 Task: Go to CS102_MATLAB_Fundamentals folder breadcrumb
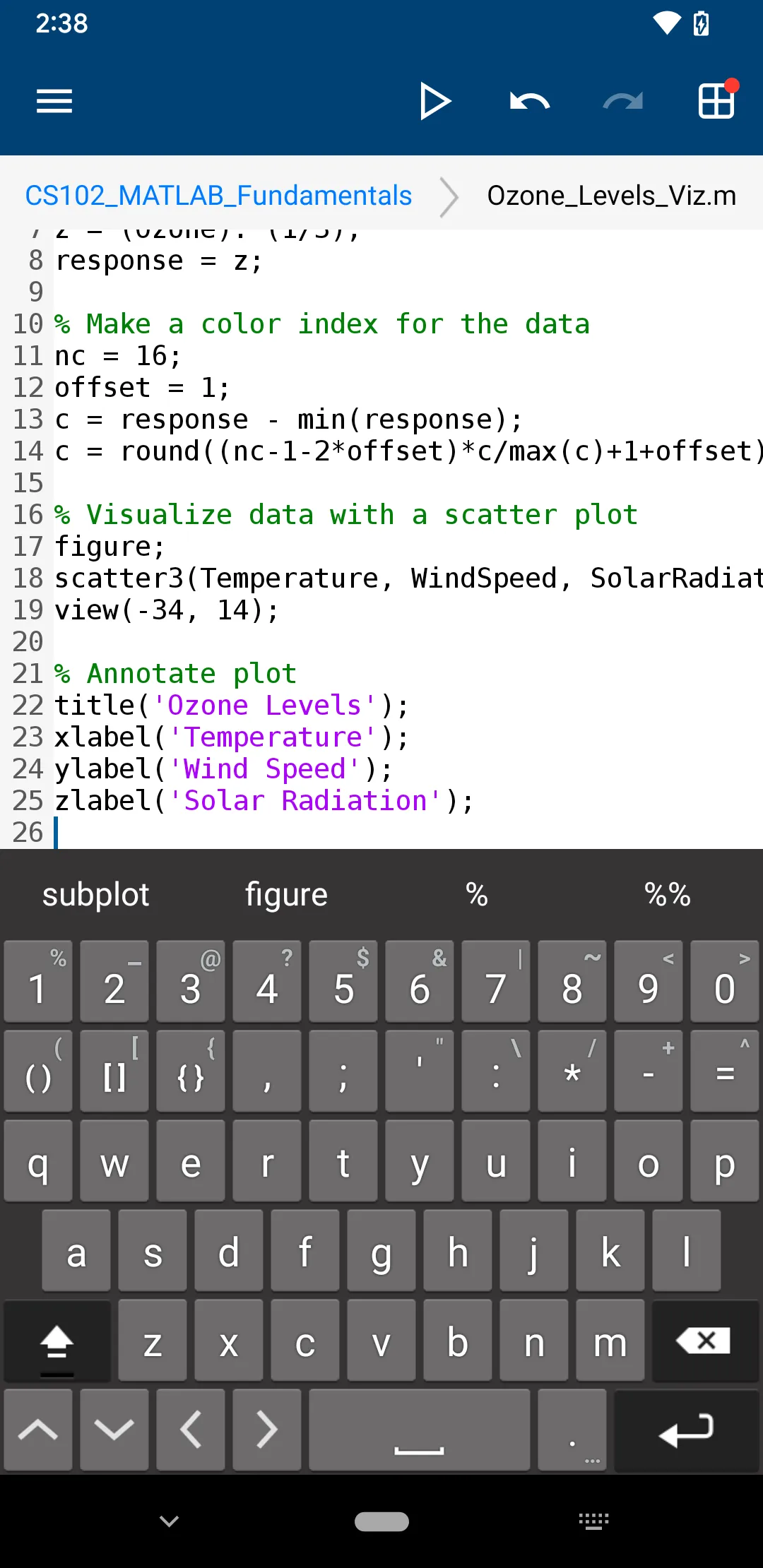(218, 196)
